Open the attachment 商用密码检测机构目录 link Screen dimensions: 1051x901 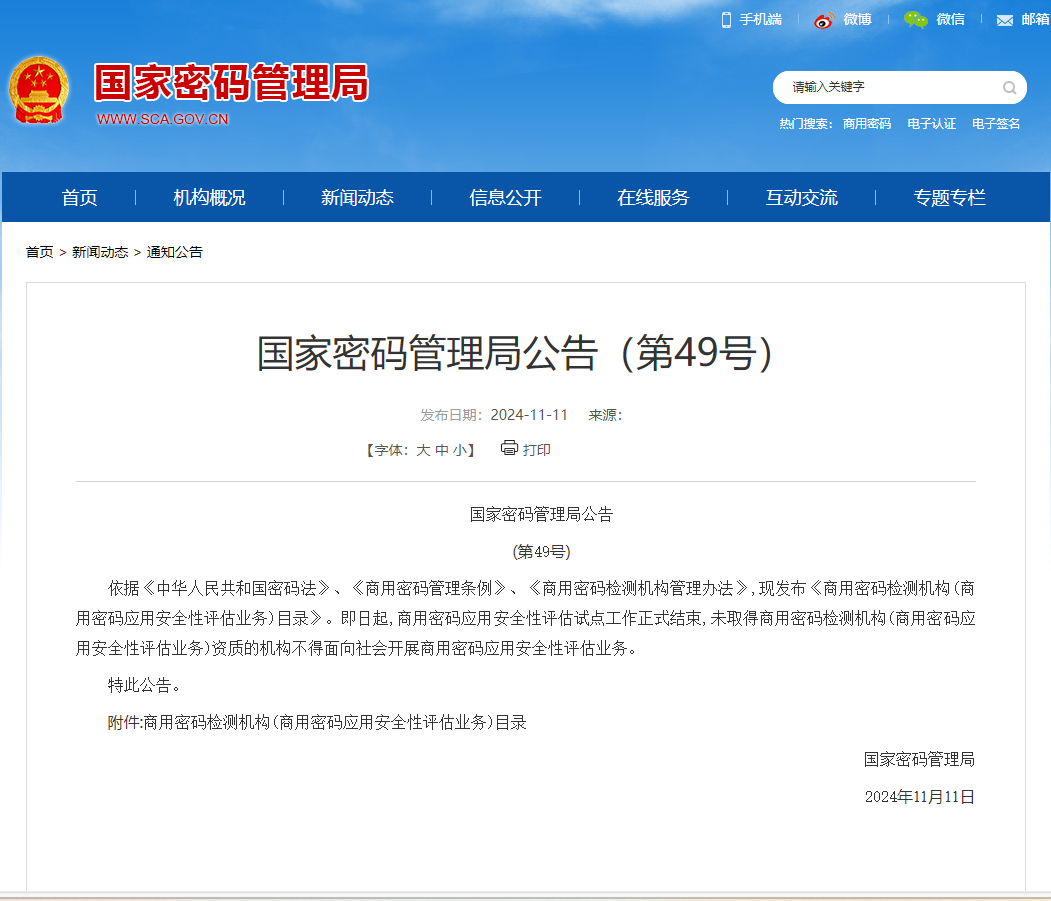pos(334,722)
